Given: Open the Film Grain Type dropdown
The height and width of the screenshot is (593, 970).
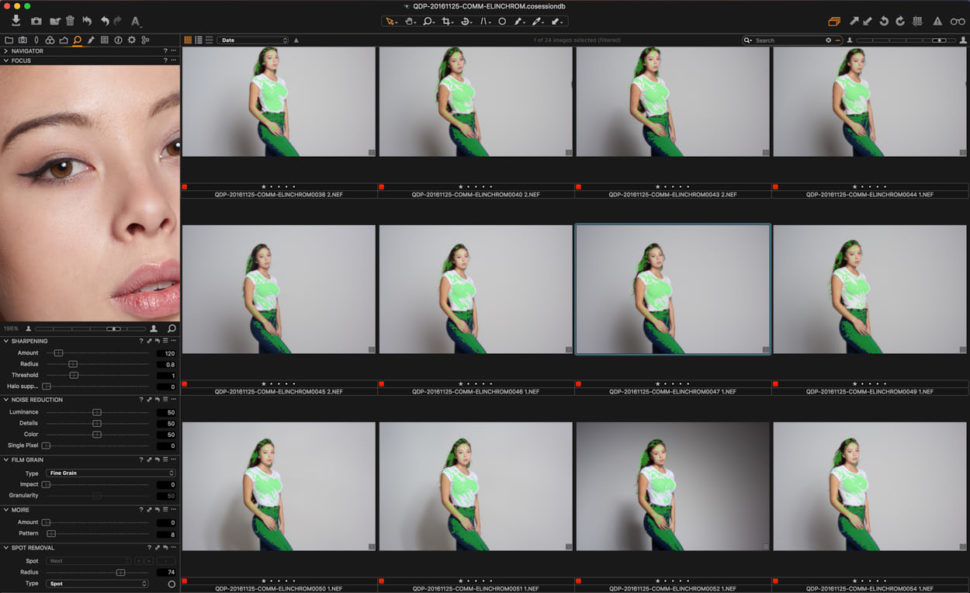Looking at the screenshot, I should click(110, 472).
